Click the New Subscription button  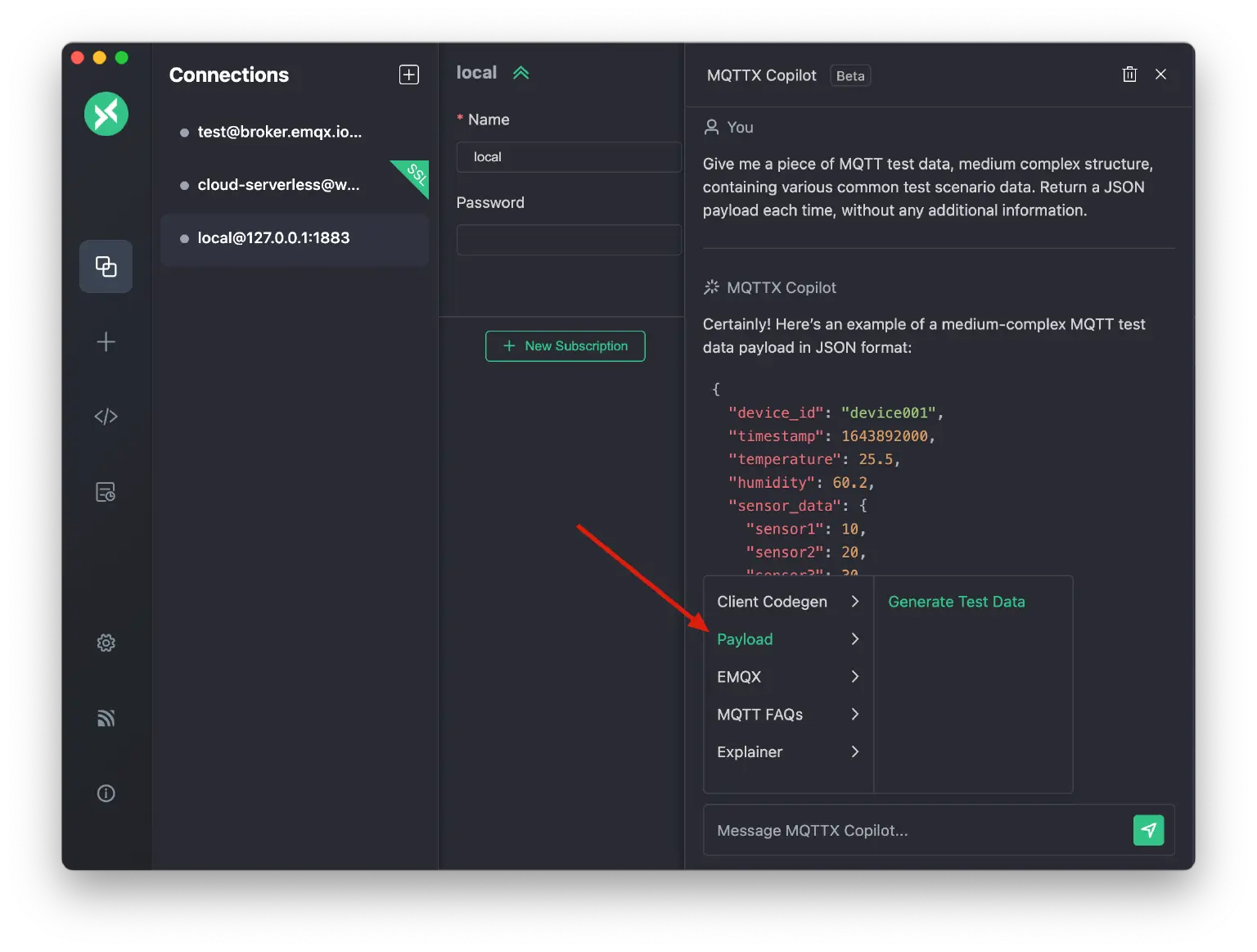pyautogui.click(x=565, y=345)
